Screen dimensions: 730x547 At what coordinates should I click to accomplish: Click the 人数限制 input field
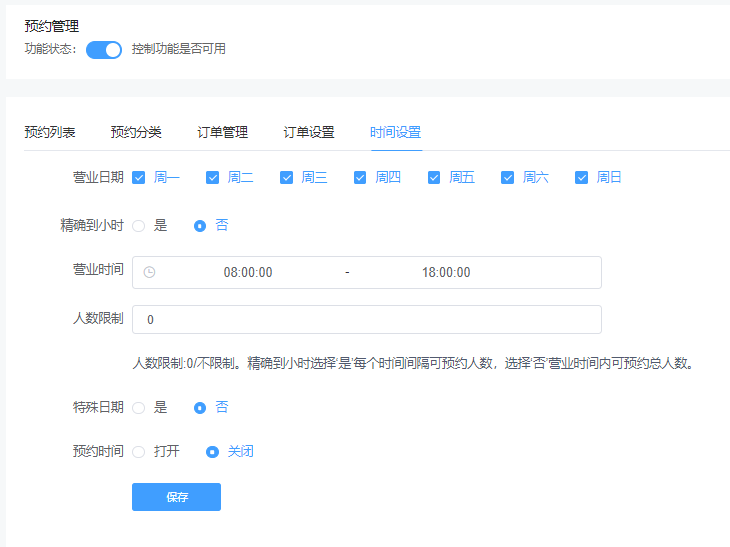pyautogui.click(x=367, y=320)
